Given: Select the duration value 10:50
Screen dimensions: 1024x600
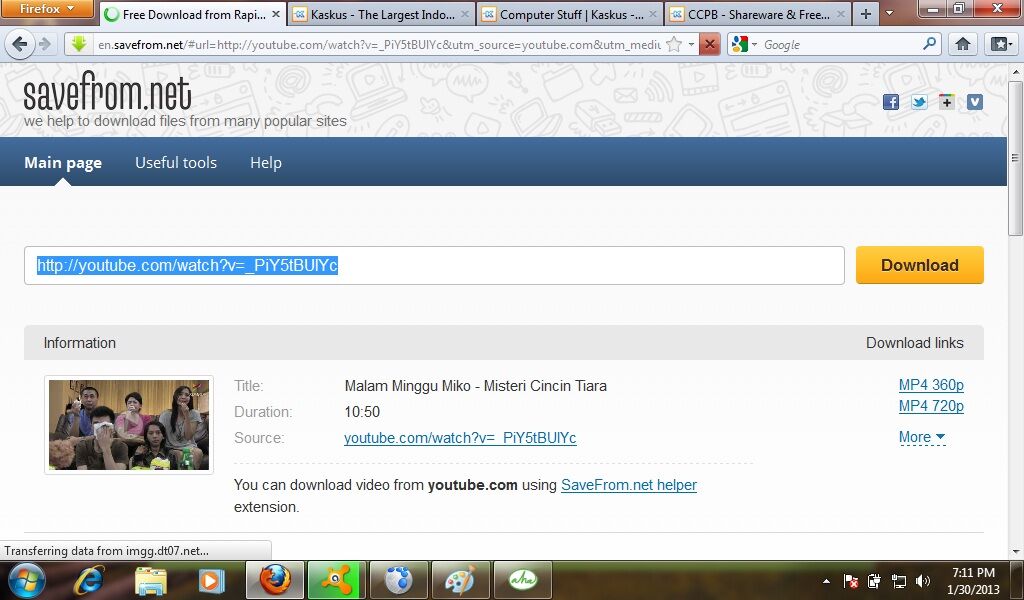Looking at the screenshot, I should [362, 412].
